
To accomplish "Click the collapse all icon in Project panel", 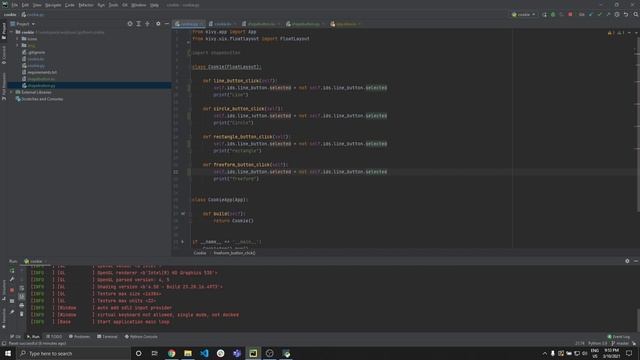I will [x=147, y=24].
